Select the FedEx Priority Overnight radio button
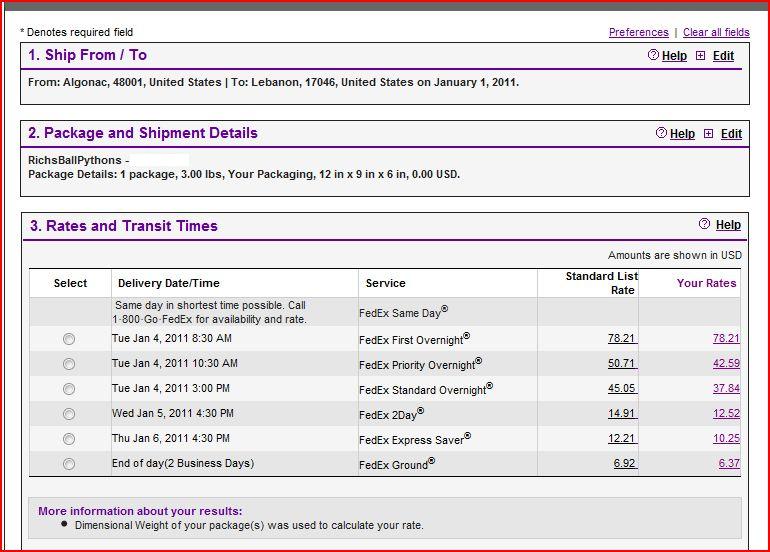Screen dimensions: 770x552 point(69,364)
